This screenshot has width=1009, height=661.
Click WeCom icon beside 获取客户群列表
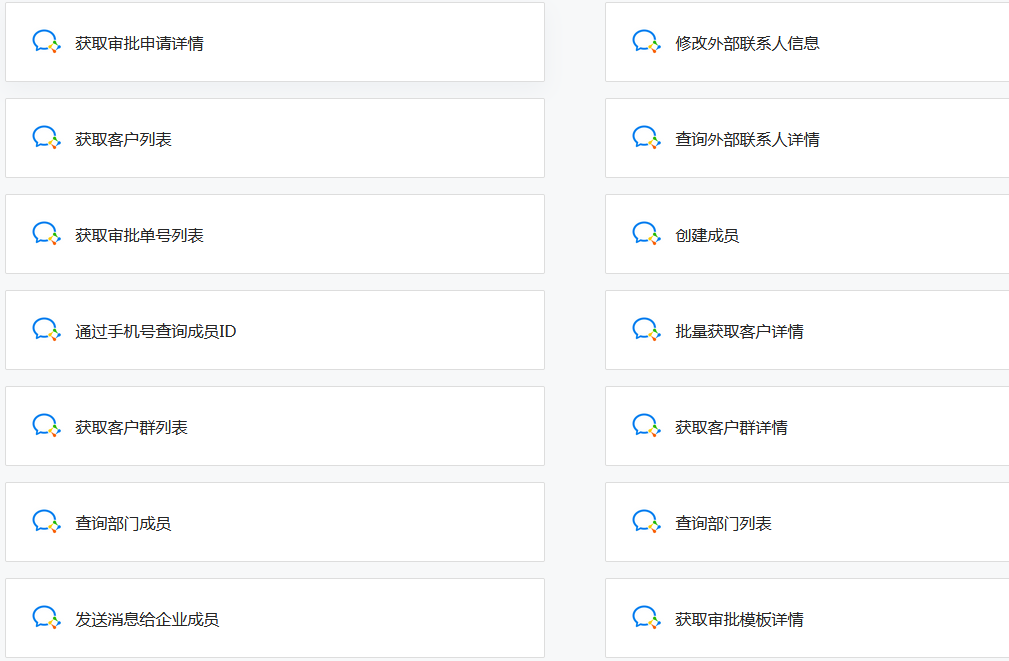click(46, 425)
